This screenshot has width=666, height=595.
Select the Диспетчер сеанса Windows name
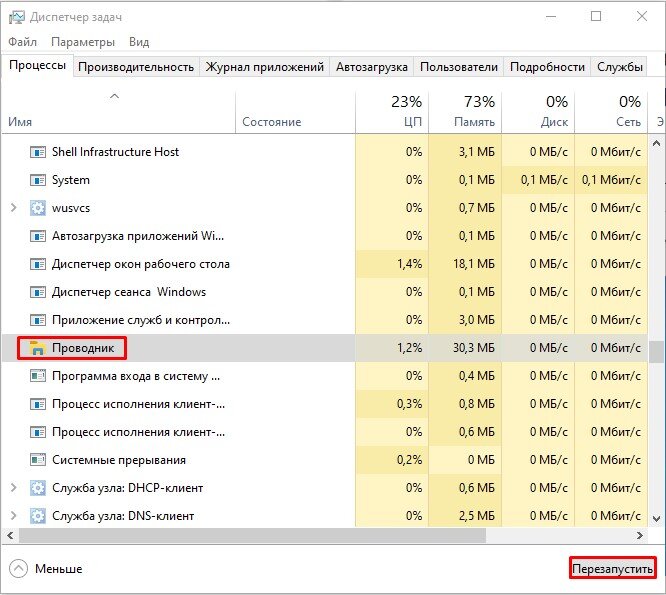point(129,292)
